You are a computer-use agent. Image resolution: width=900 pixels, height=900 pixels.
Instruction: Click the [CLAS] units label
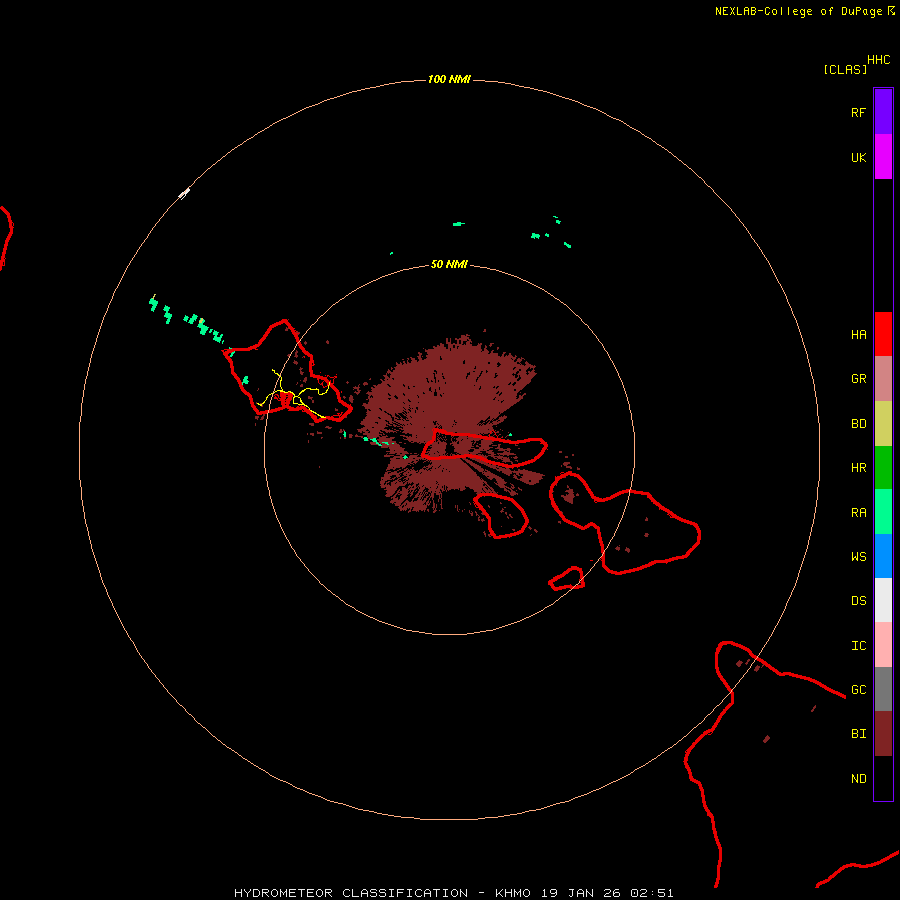[845, 69]
